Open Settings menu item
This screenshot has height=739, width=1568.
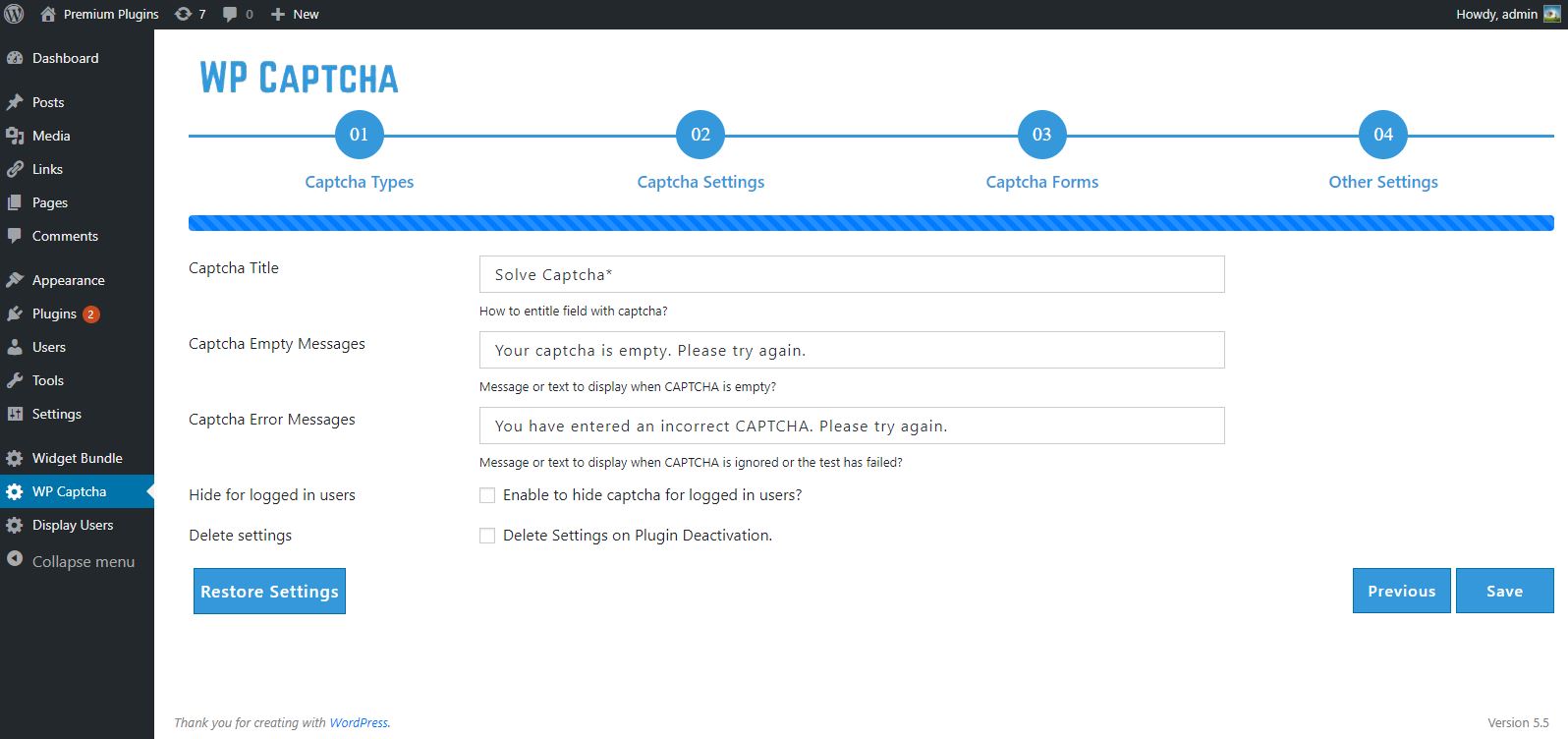[77, 414]
